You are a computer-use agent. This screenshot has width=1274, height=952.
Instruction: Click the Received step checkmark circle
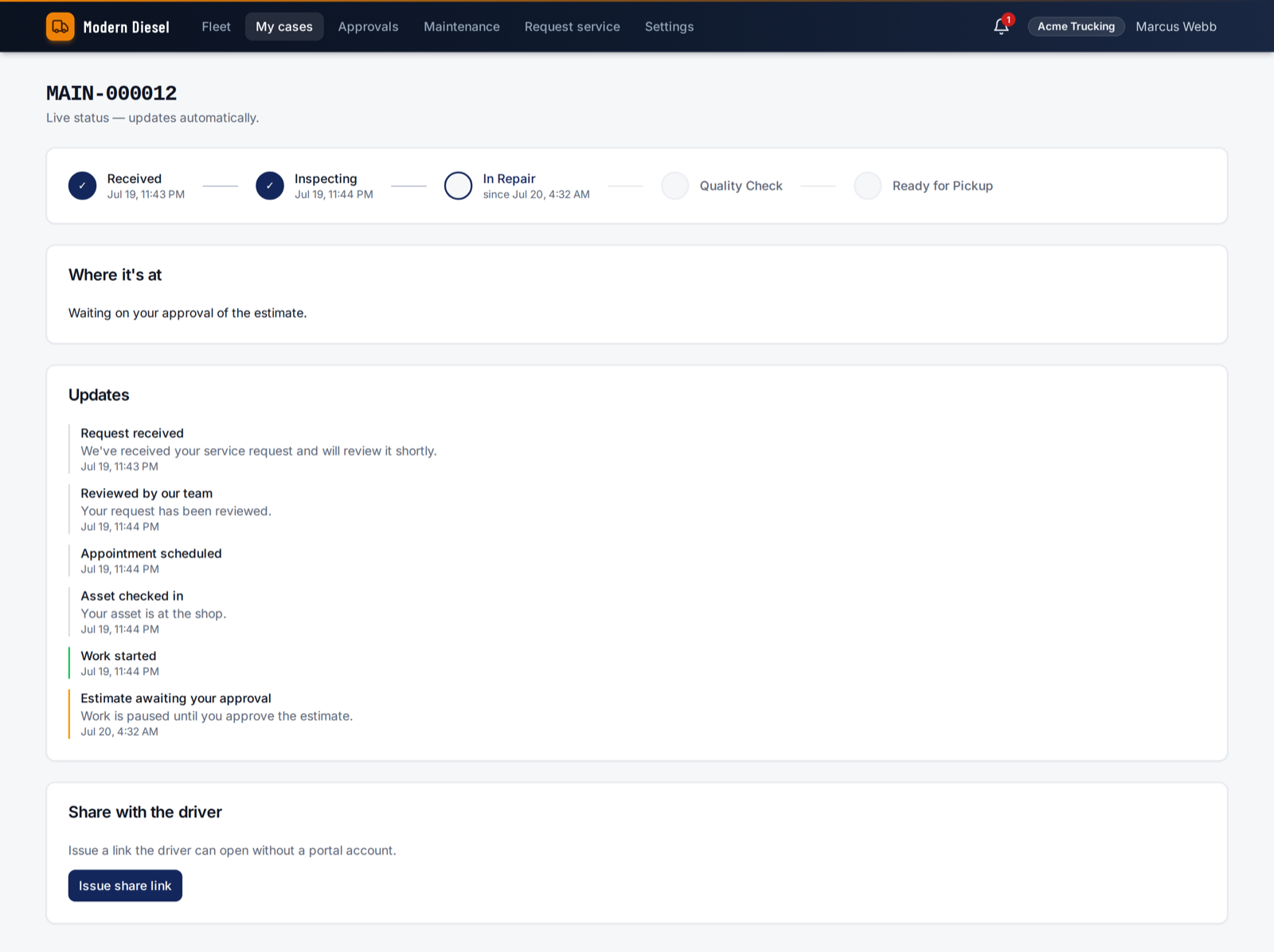(82, 185)
